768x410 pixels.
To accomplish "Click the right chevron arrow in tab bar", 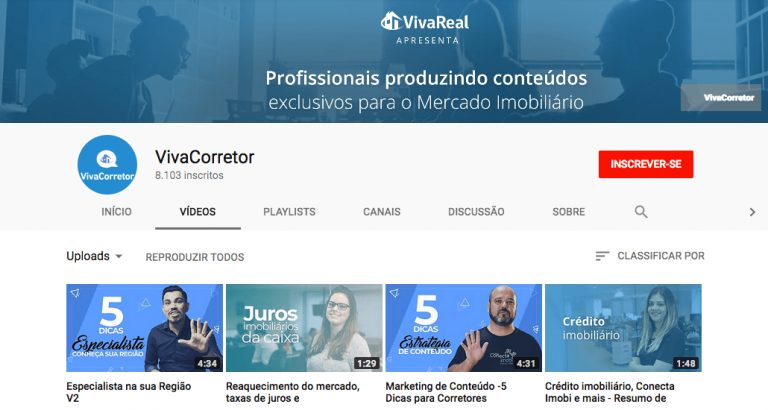I will tap(752, 212).
